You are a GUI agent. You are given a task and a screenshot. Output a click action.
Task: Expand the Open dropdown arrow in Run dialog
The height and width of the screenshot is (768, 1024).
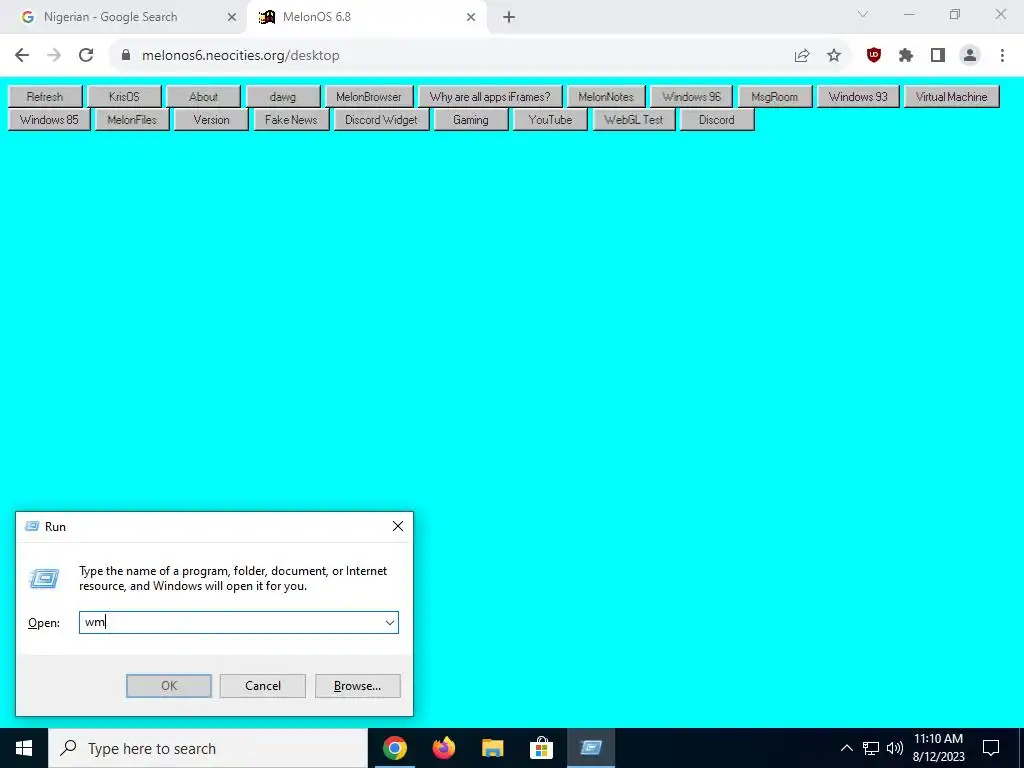390,622
